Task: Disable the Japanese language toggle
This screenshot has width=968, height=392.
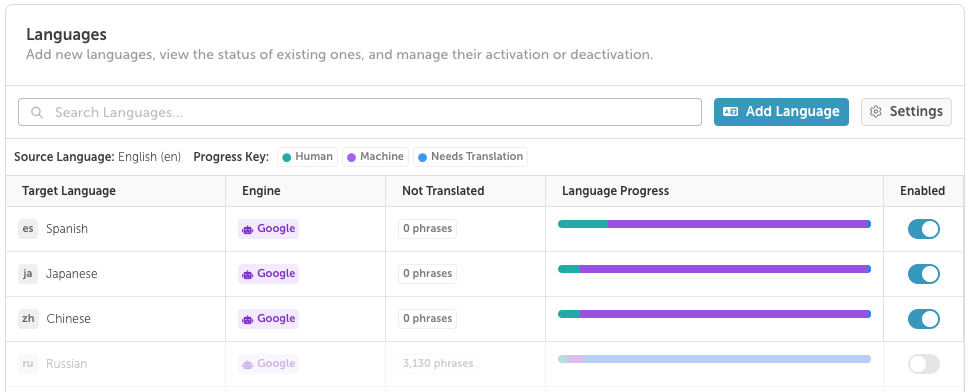Action: pyautogui.click(x=924, y=274)
